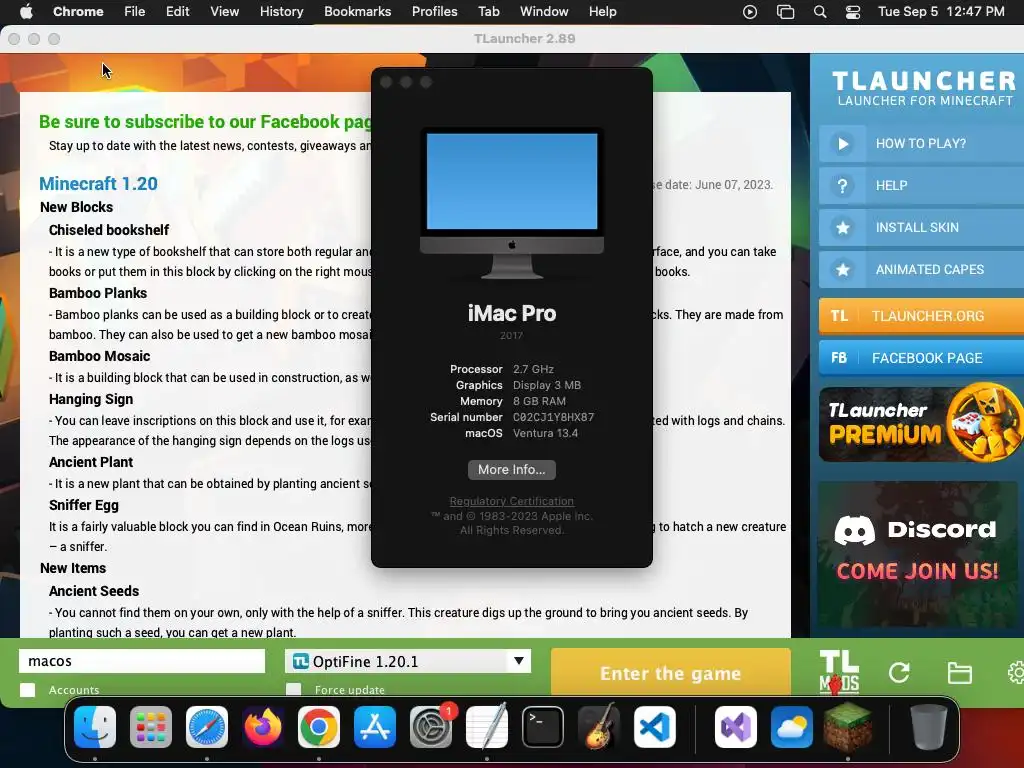The width and height of the screenshot is (1024, 768).
Task: Open the Minecraft grass block Dock icon
Action: tap(848, 727)
